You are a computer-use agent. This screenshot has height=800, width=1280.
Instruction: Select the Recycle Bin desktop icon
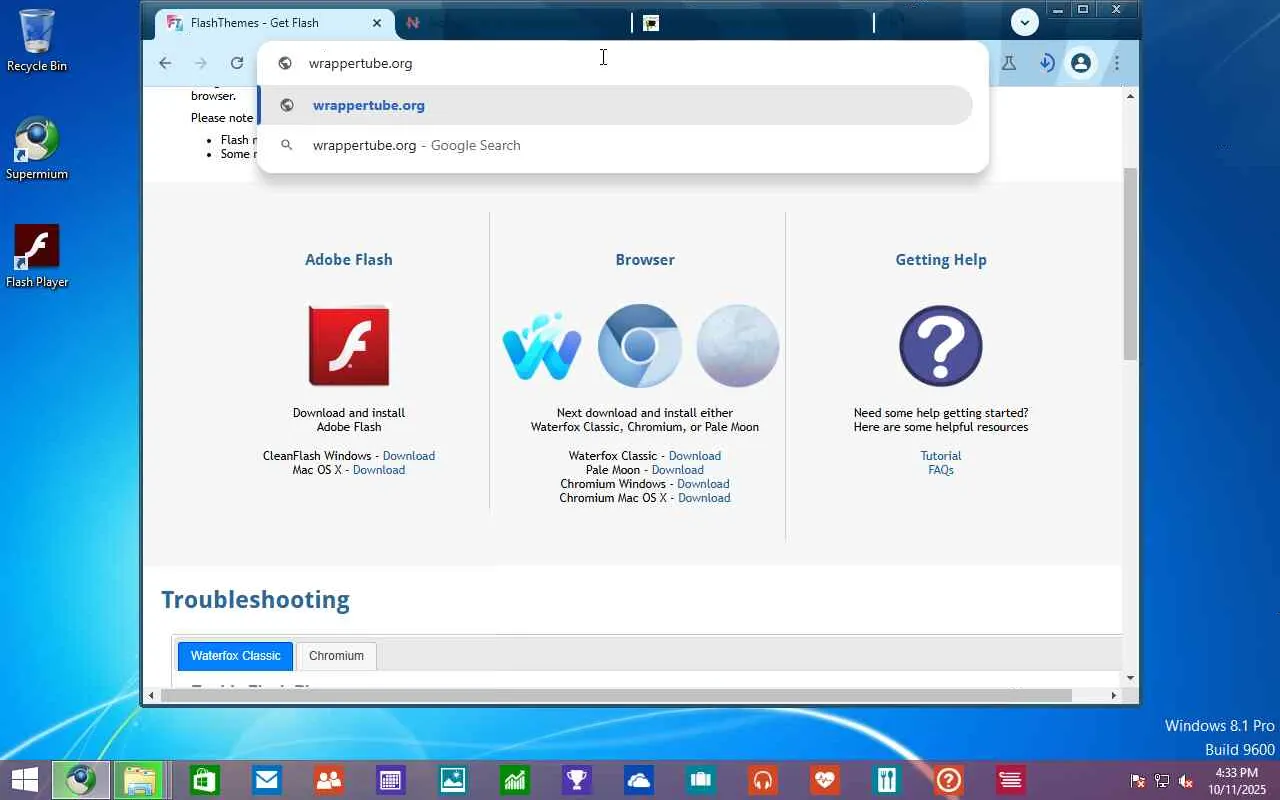click(x=37, y=40)
